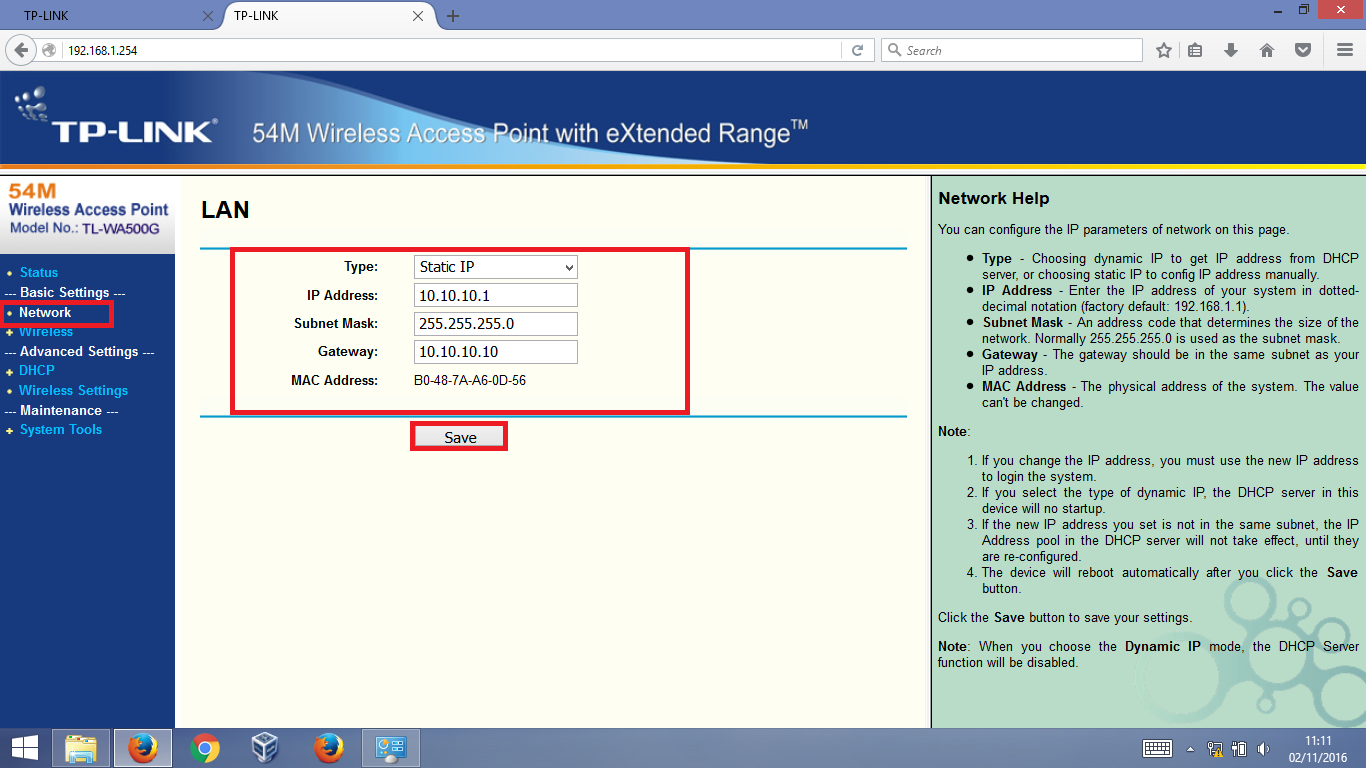Click the reload page icon in address bar

point(857,50)
